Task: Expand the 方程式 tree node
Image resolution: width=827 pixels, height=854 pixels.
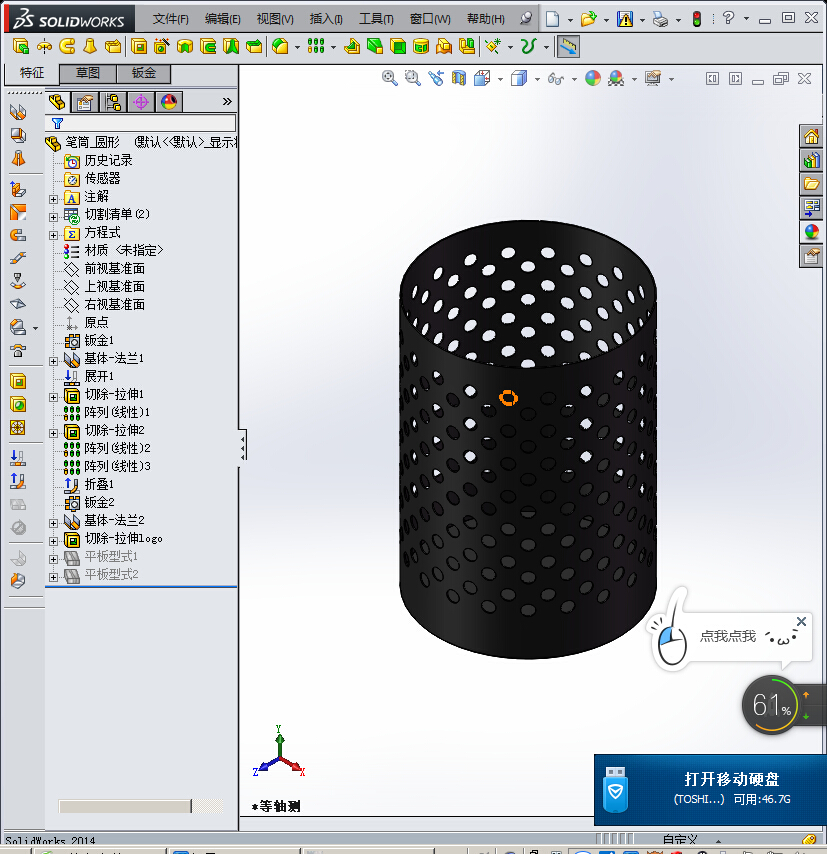Action: tap(53, 235)
